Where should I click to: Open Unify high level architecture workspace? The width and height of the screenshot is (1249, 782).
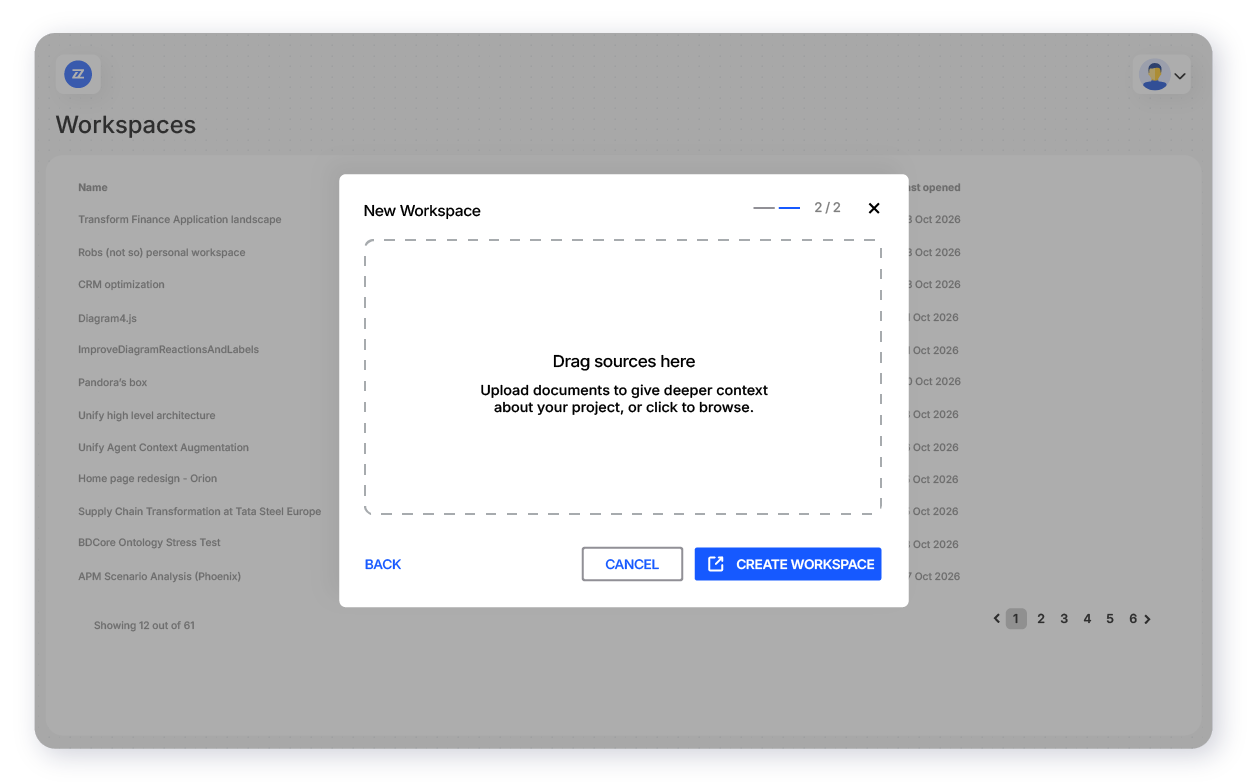click(147, 415)
